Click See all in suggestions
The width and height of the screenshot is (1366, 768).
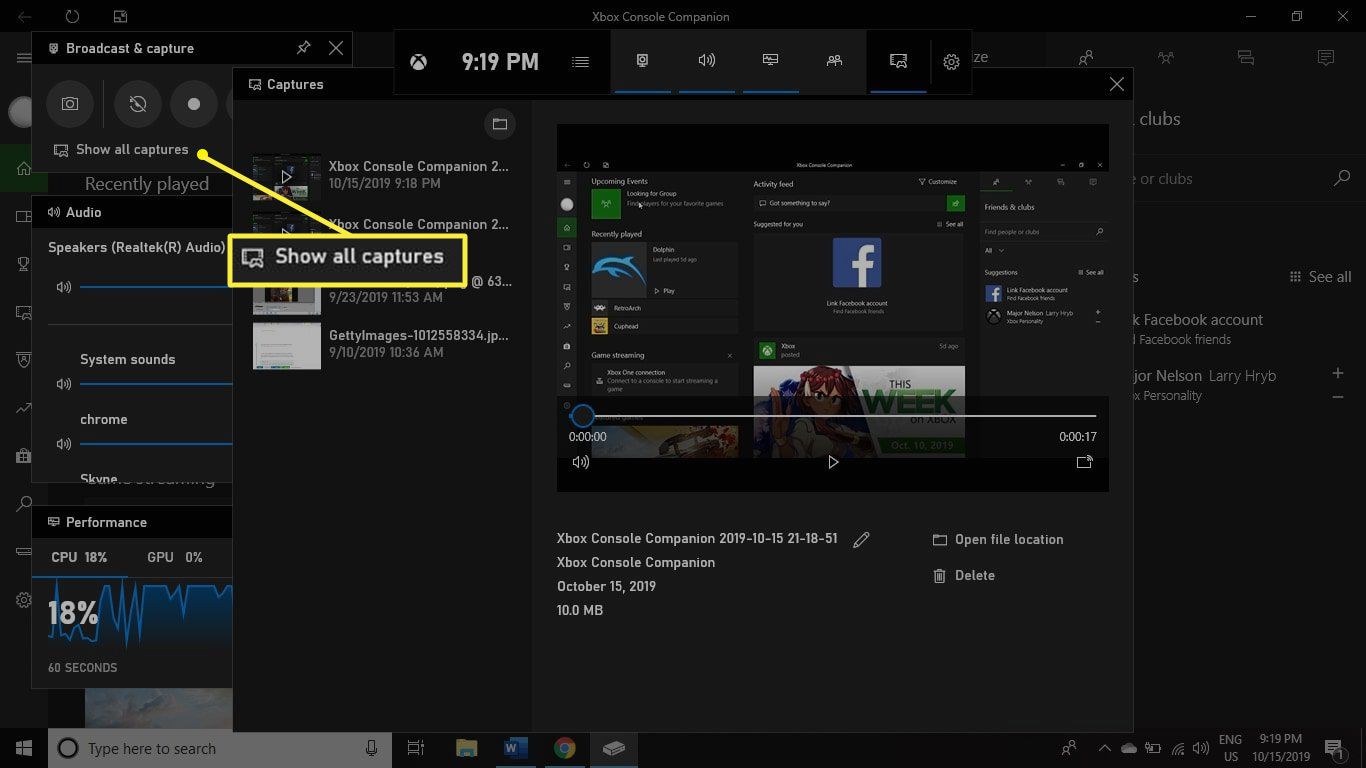pos(1321,277)
